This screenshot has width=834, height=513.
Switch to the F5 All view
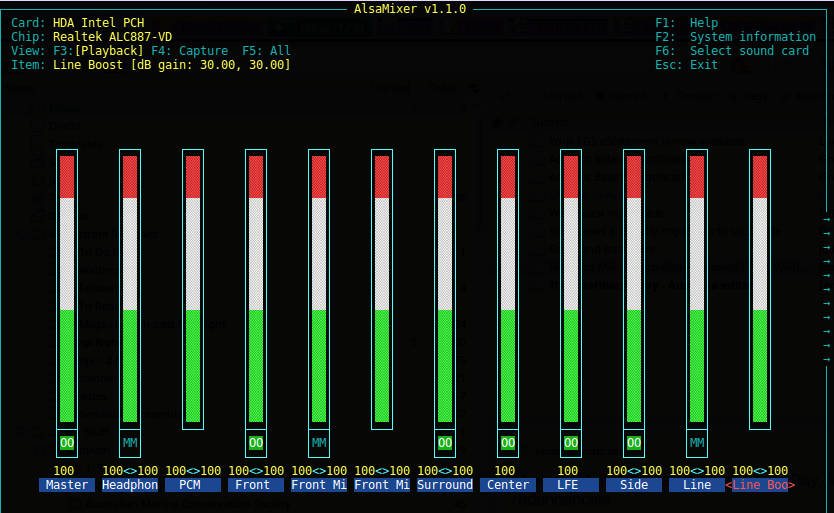point(266,50)
